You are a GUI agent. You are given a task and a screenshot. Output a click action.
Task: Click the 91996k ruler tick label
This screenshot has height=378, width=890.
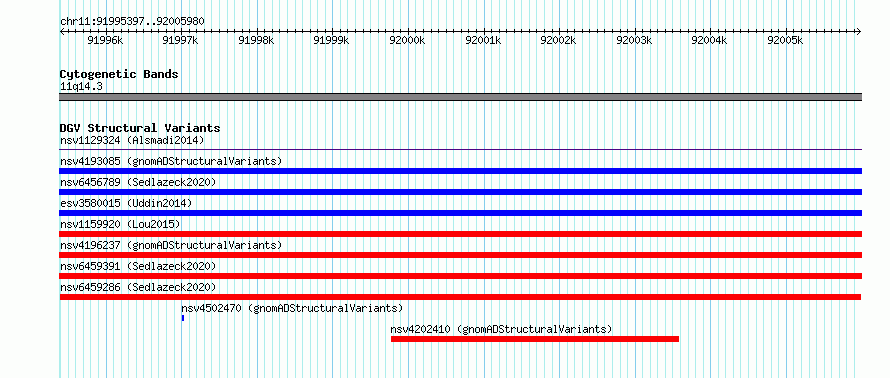coord(105,40)
